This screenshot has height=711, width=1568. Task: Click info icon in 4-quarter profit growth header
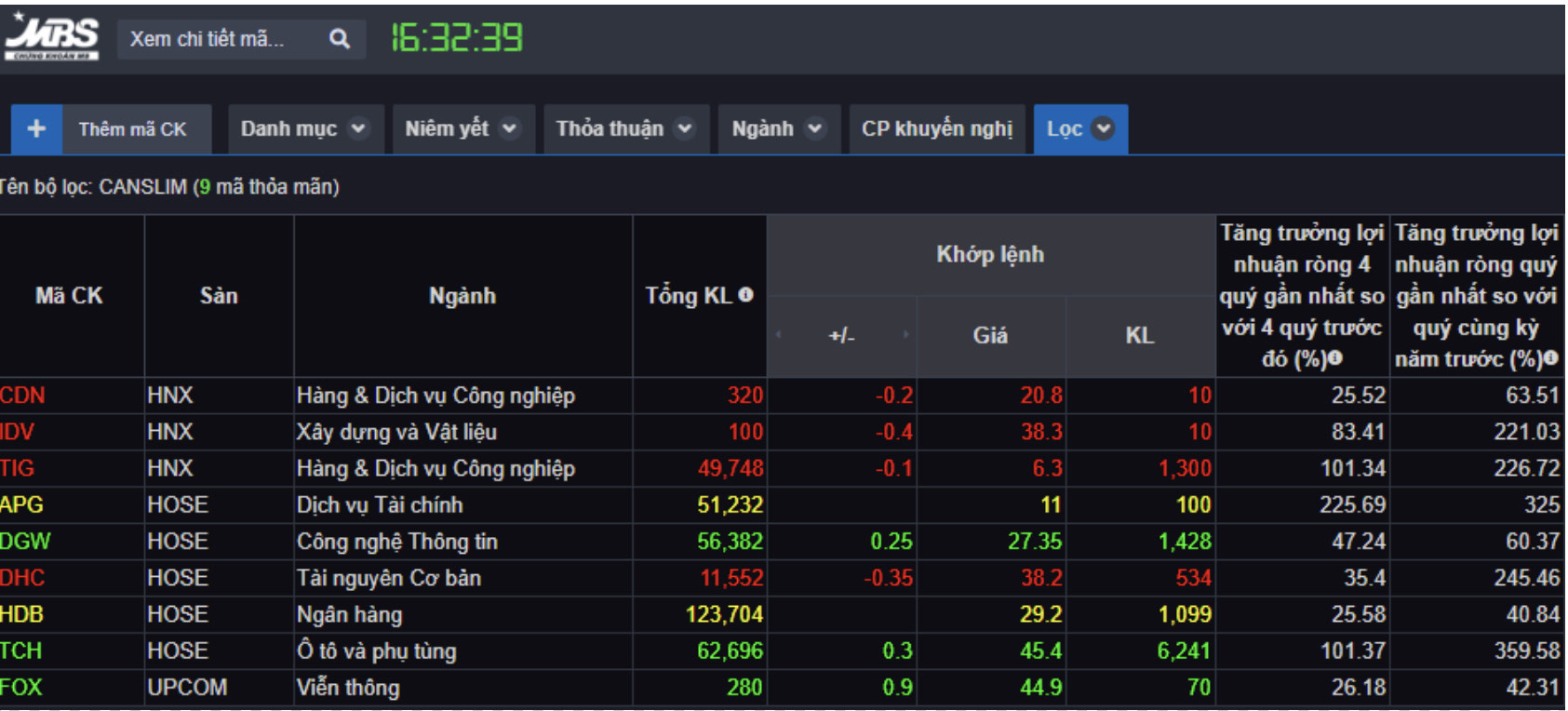click(1335, 358)
